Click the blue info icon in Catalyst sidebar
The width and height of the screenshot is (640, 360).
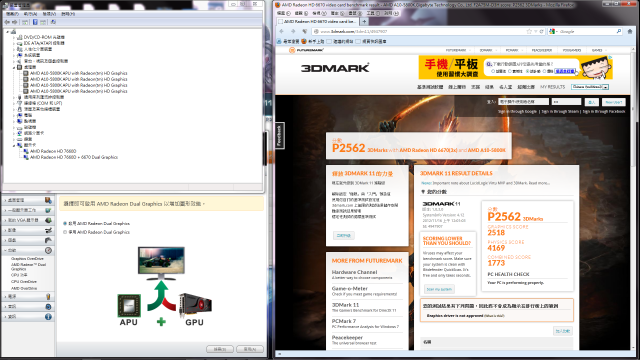[x=48, y=316]
